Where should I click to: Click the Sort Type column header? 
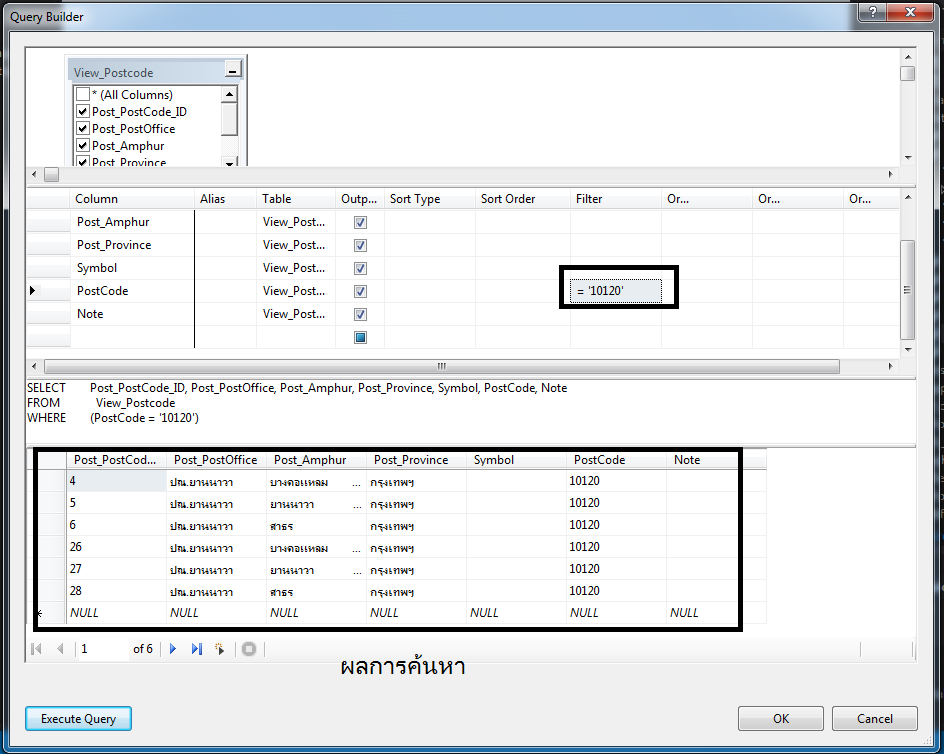click(415, 199)
